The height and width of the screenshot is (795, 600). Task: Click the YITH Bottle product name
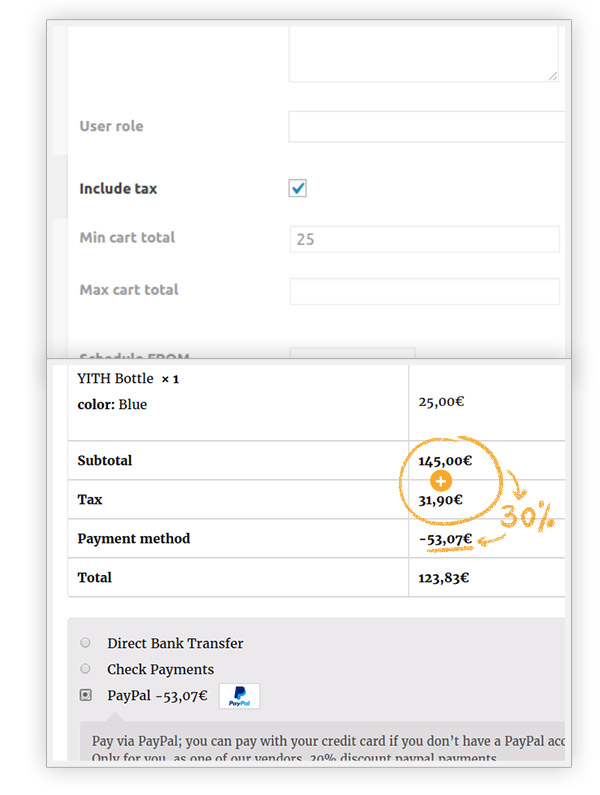(x=115, y=379)
